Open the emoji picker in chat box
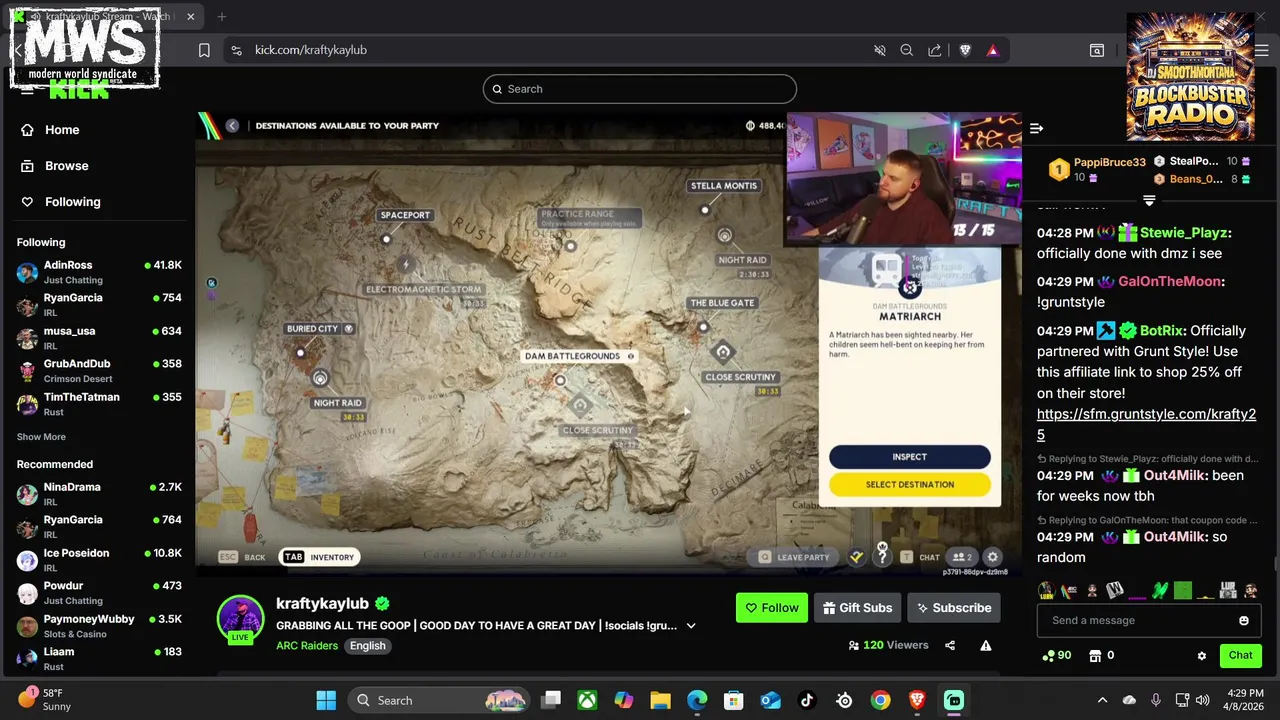1280x720 pixels. (1244, 621)
